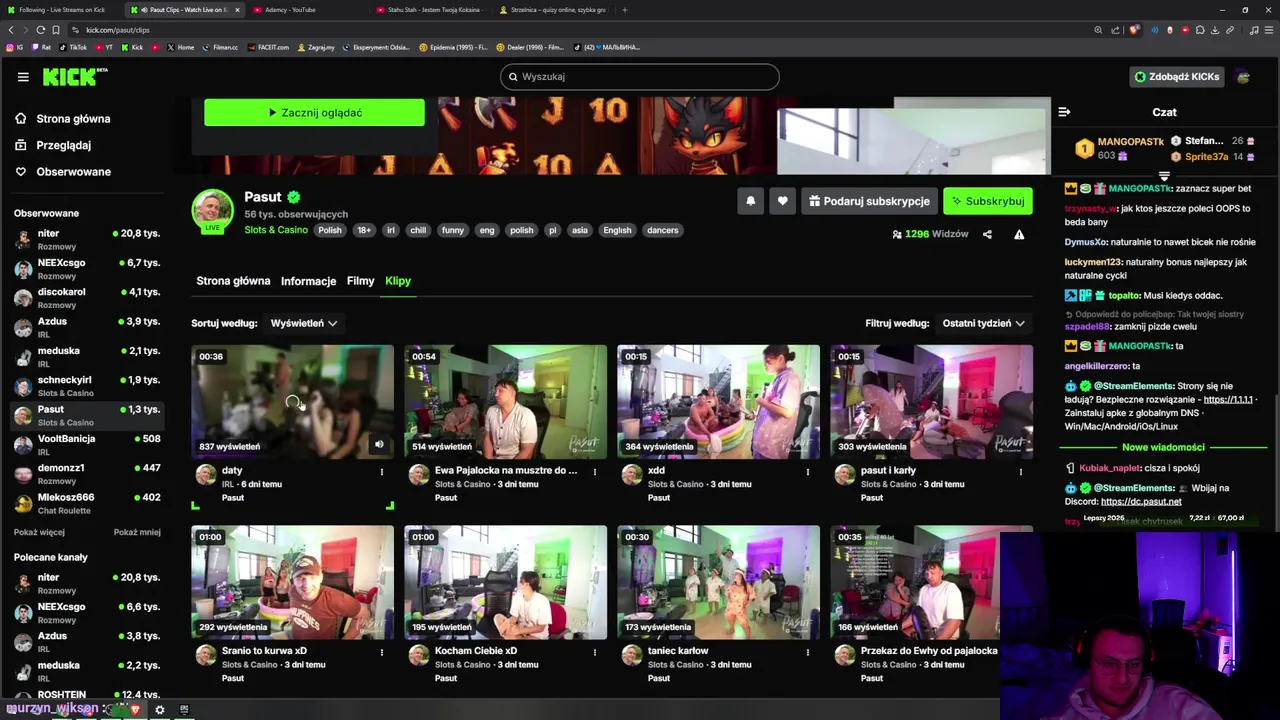Open options for the 'pasut i karły' clip
This screenshot has height=720, width=1280.
coord(1021,471)
